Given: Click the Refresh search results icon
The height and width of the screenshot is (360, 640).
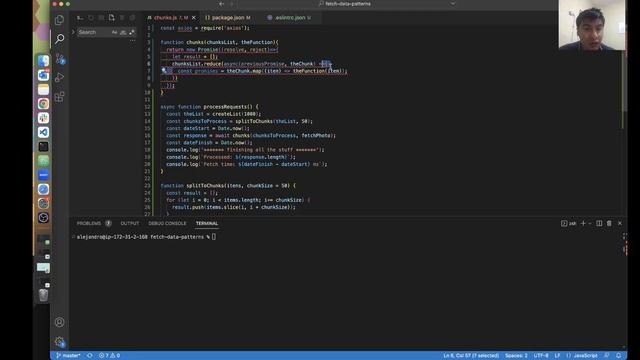Looking at the screenshot, I should [x=91, y=18].
